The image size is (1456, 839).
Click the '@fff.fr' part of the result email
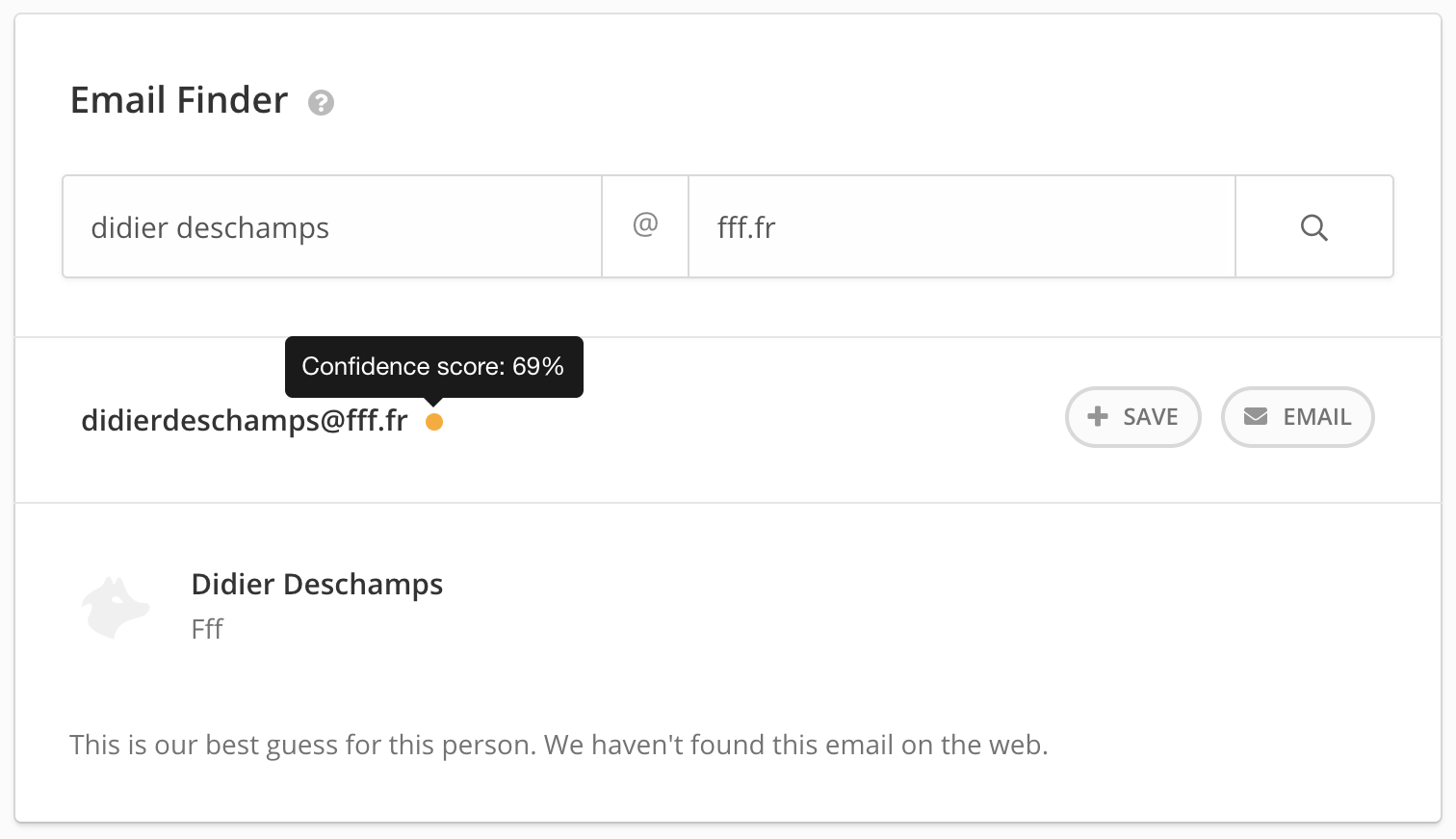(x=364, y=421)
